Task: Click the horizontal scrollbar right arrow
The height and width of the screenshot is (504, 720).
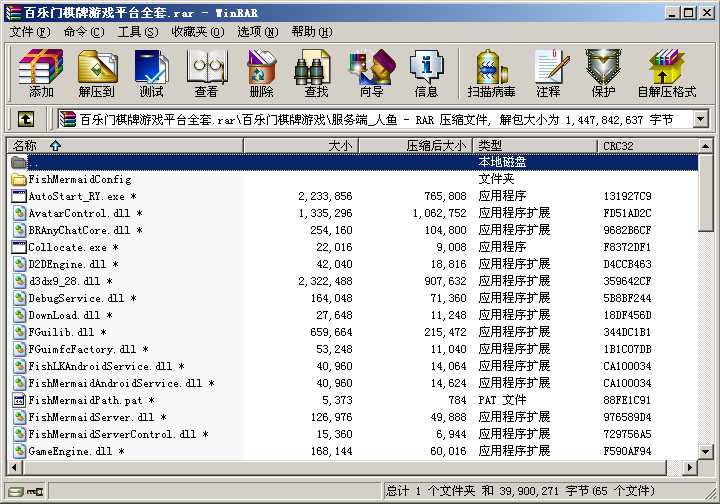Action: (689, 468)
